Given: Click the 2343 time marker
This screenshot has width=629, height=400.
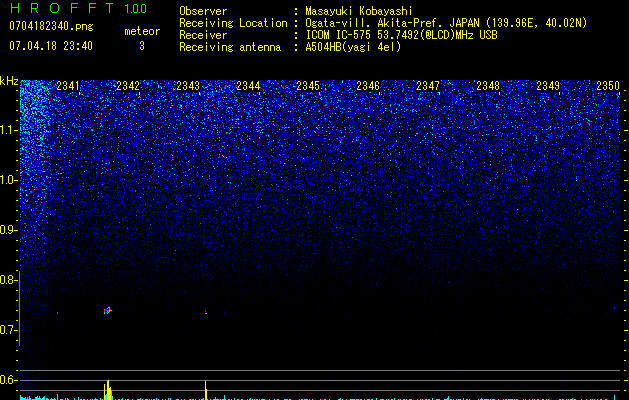Looking at the screenshot, I should (x=188, y=86).
